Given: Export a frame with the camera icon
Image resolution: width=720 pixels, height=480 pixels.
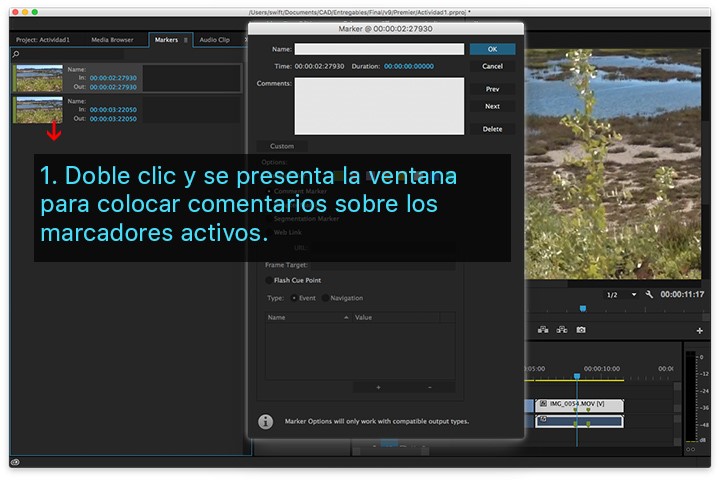Looking at the screenshot, I should pos(581,330).
